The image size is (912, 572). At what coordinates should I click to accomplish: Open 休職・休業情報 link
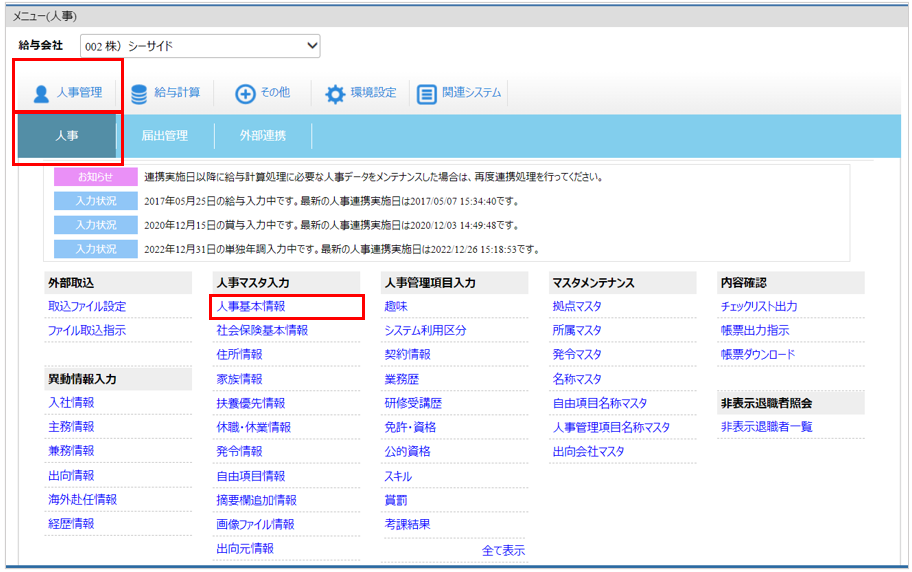tap(254, 428)
